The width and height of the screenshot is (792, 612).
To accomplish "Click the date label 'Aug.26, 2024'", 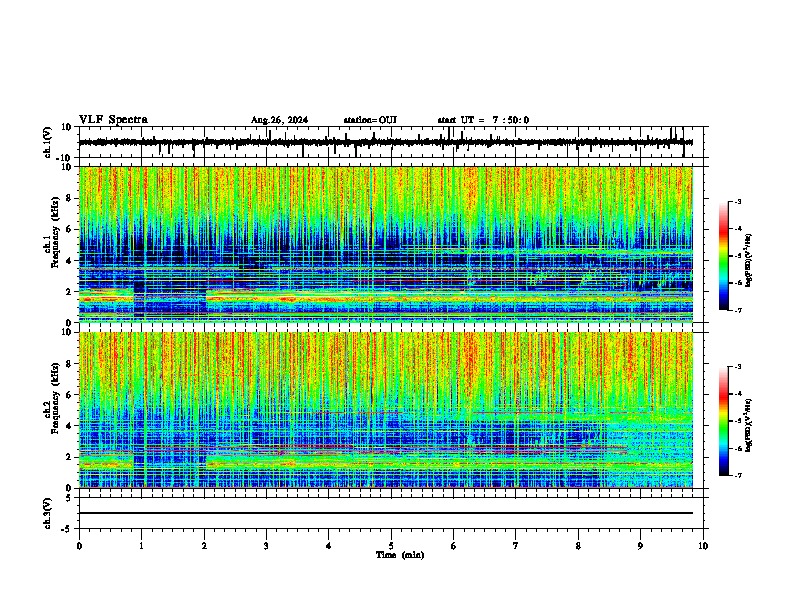I will (x=279, y=120).
